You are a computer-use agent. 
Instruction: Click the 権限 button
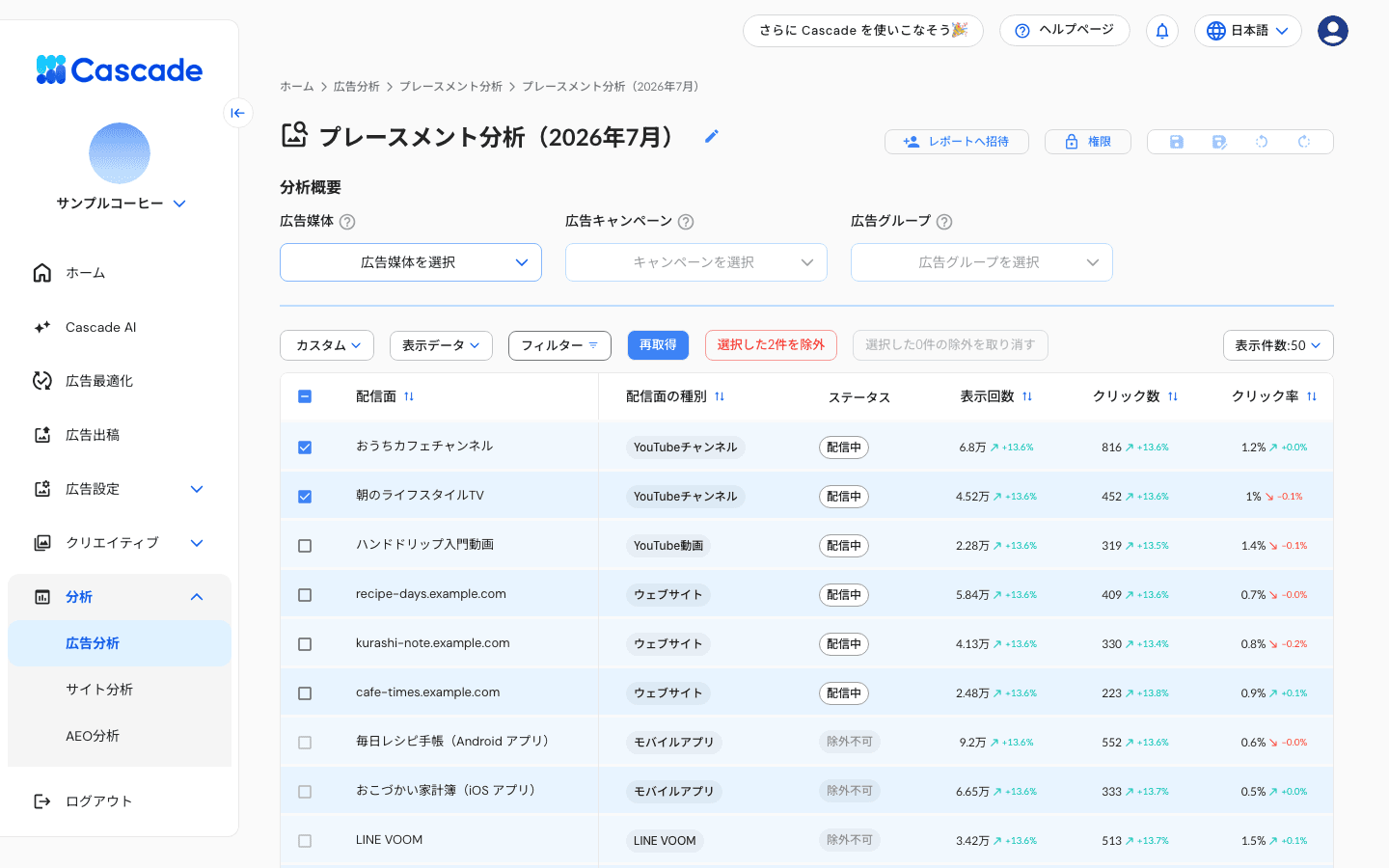[x=1088, y=142]
